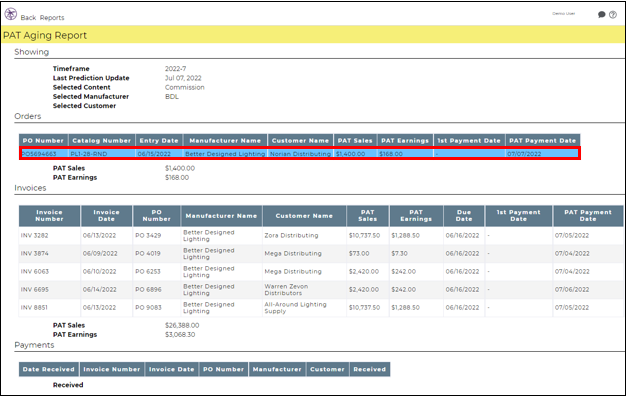629x398 pixels.
Task: Click selected manufacturer value BDL
Action: (172, 97)
